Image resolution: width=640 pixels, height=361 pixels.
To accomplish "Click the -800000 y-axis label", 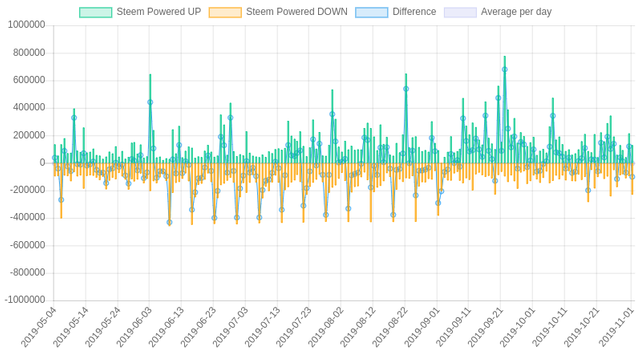I will 27,272.
